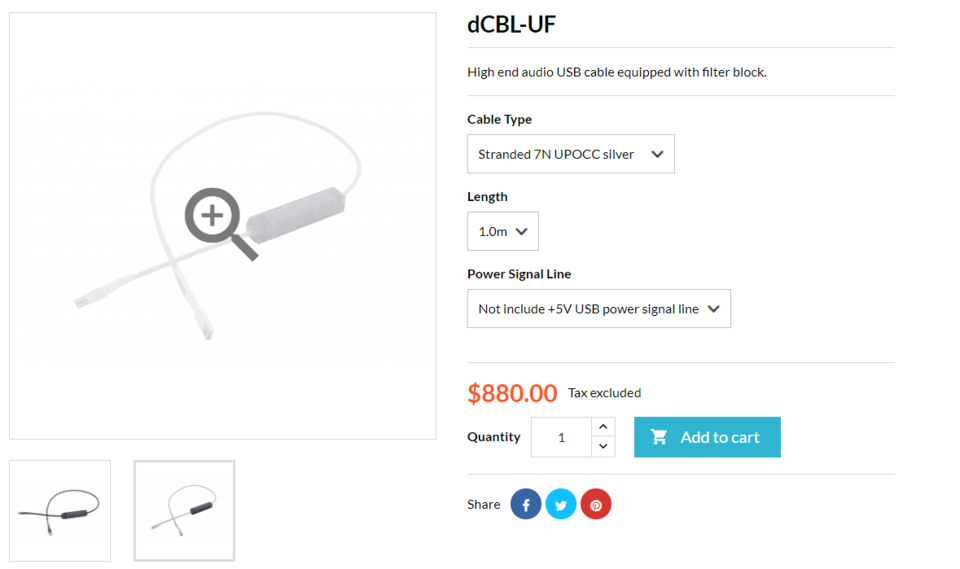Open the Power Signal Line dropdown
The width and height of the screenshot is (960, 569).
pyautogui.click(x=599, y=309)
